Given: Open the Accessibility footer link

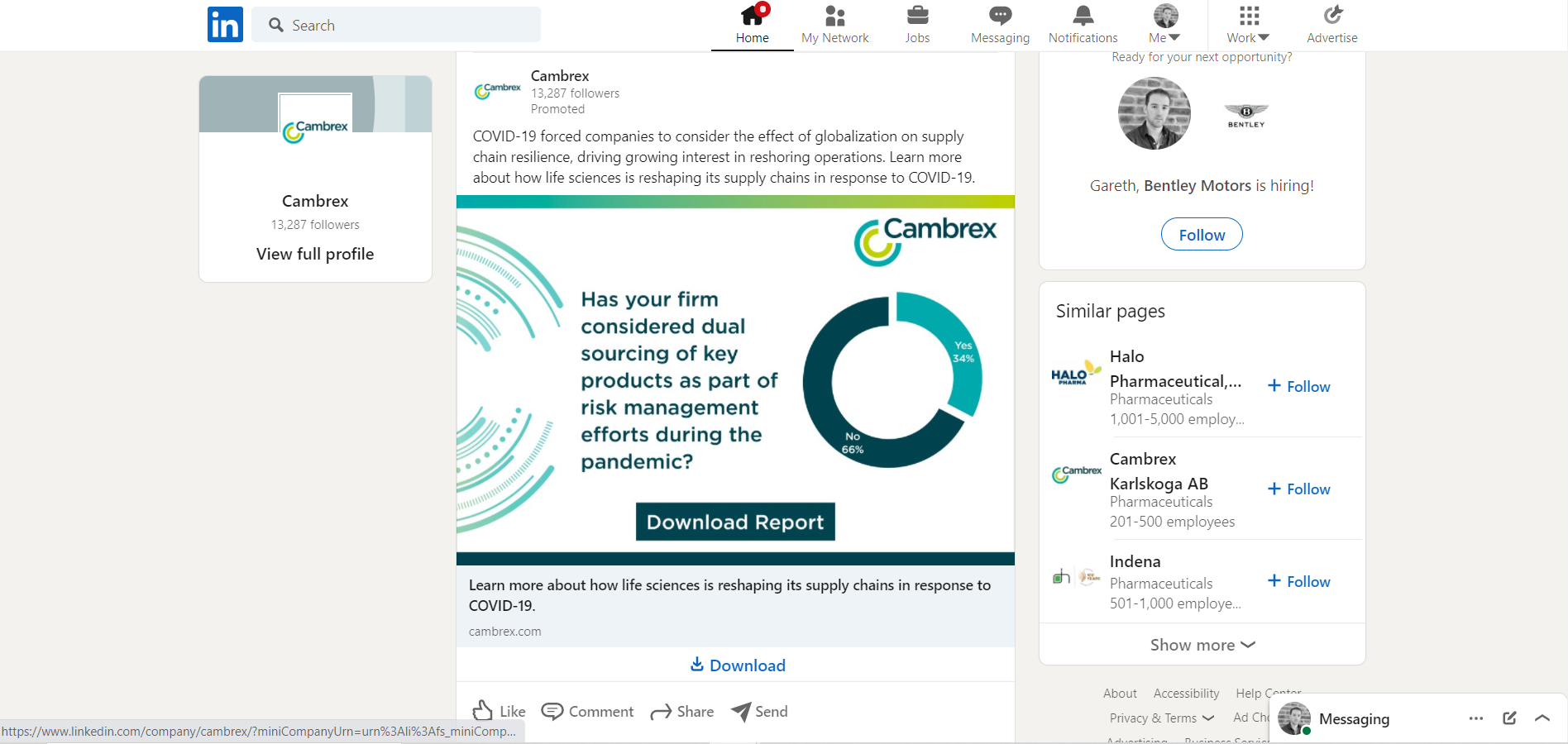Looking at the screenshot, I should pyautogui.click(x=1186, y=694).
